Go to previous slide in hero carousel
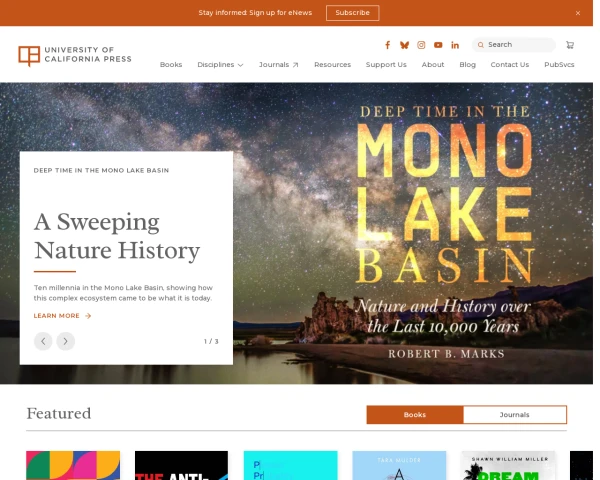 [x=43, y=341]
